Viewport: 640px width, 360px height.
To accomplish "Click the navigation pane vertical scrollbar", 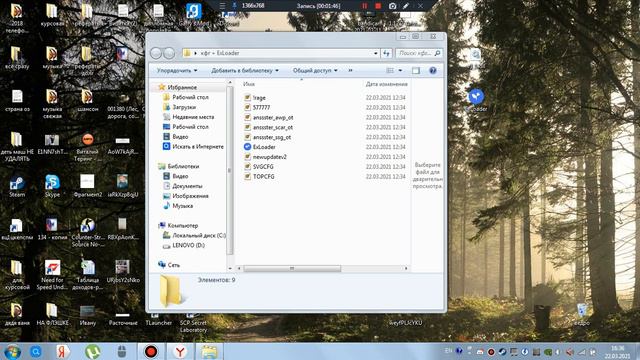I will click(x=229, y=170).
